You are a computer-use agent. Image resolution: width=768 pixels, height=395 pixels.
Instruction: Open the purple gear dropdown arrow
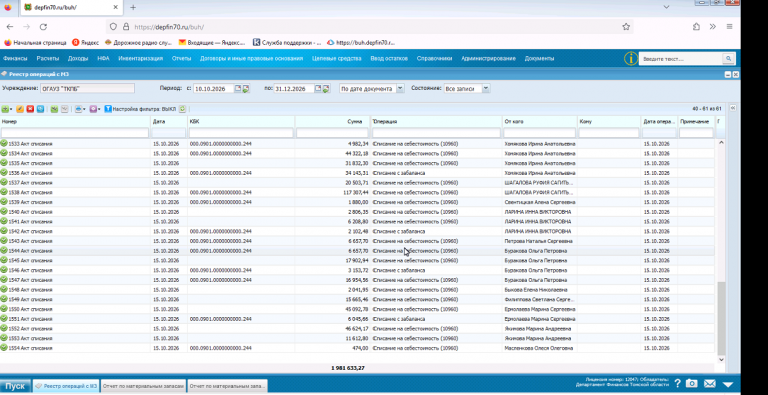click(x=99, y=109)
